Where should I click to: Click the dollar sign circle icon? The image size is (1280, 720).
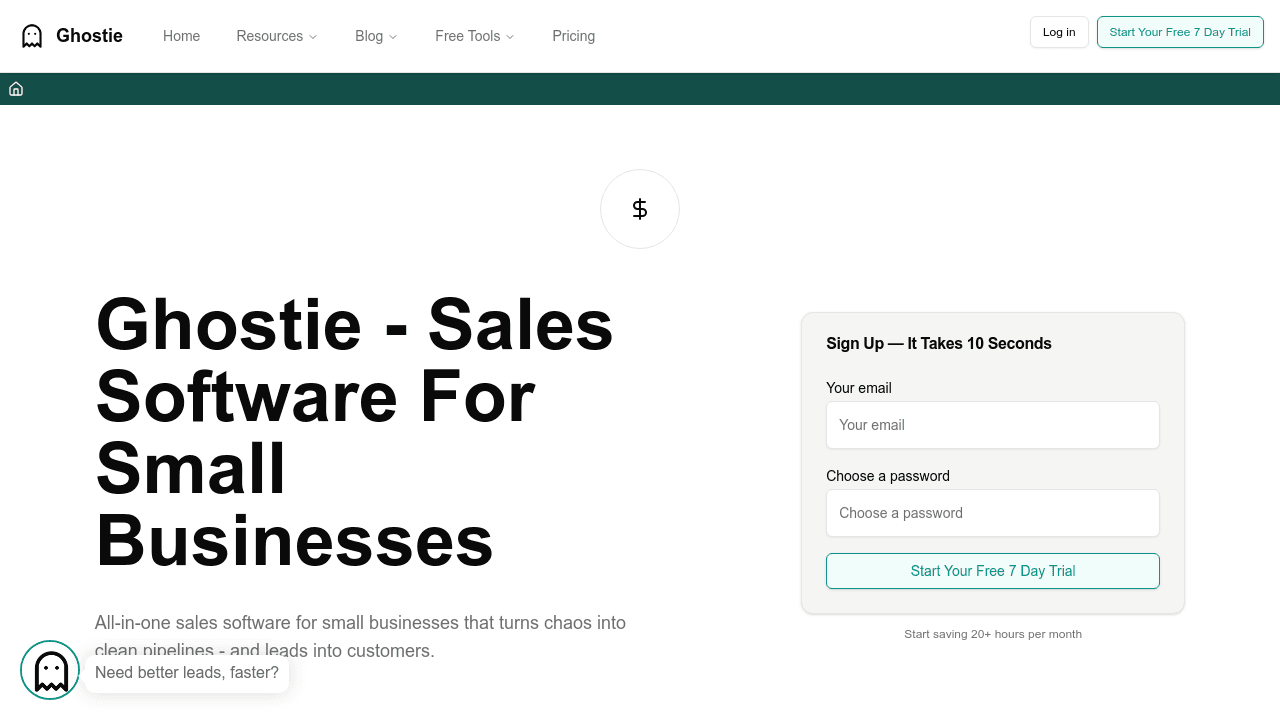point(640,209)
